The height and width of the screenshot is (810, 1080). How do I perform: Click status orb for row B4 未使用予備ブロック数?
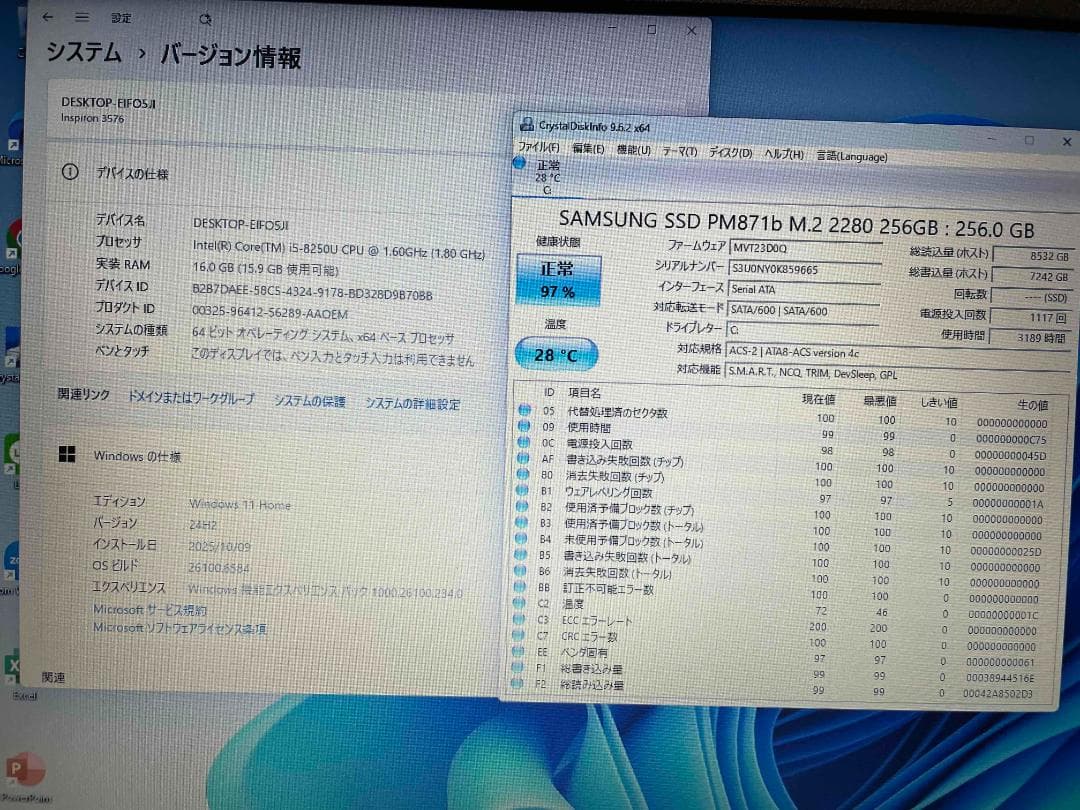coord(521,539)
